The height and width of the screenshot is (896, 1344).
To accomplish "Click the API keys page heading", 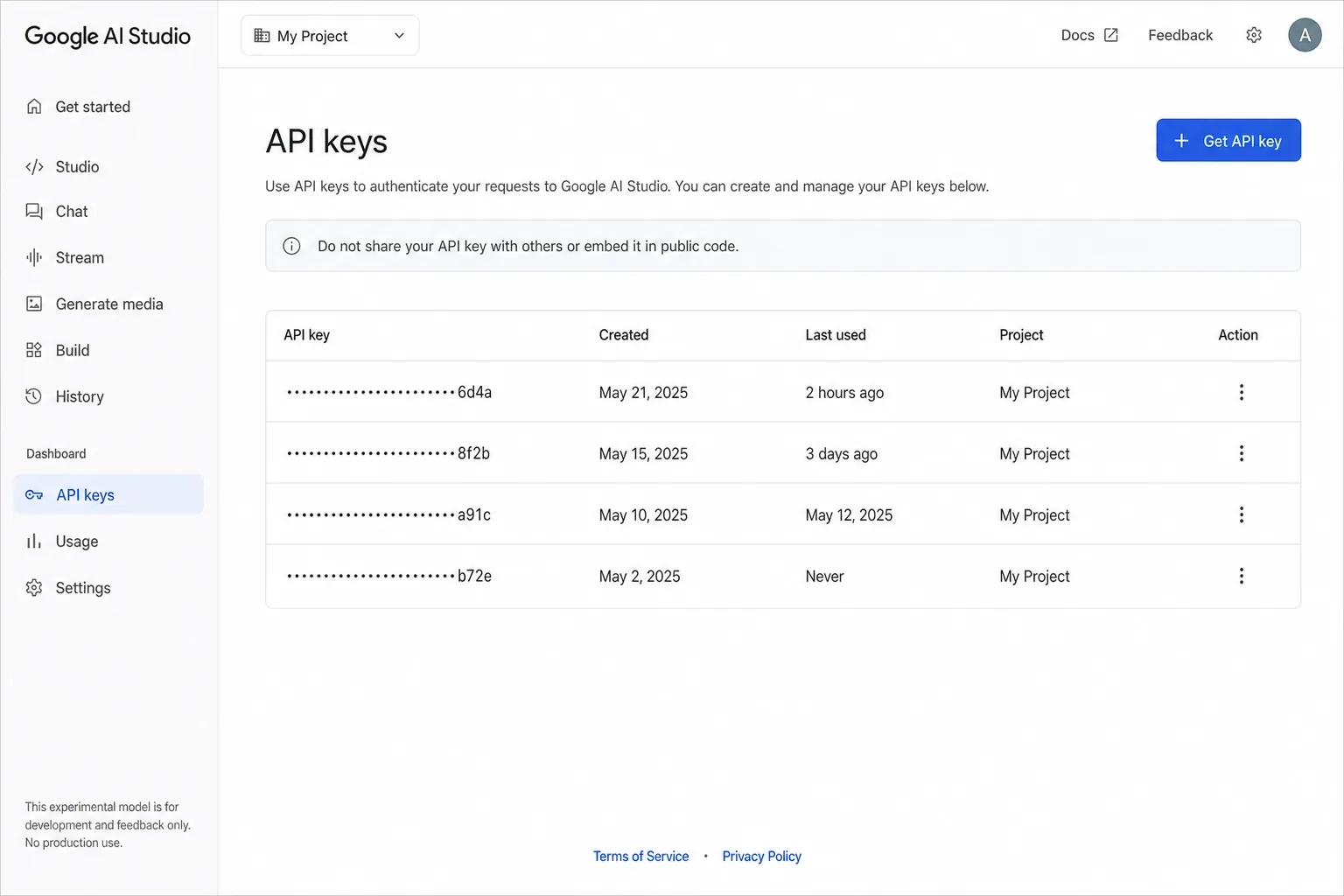I will tap(326, 142).
